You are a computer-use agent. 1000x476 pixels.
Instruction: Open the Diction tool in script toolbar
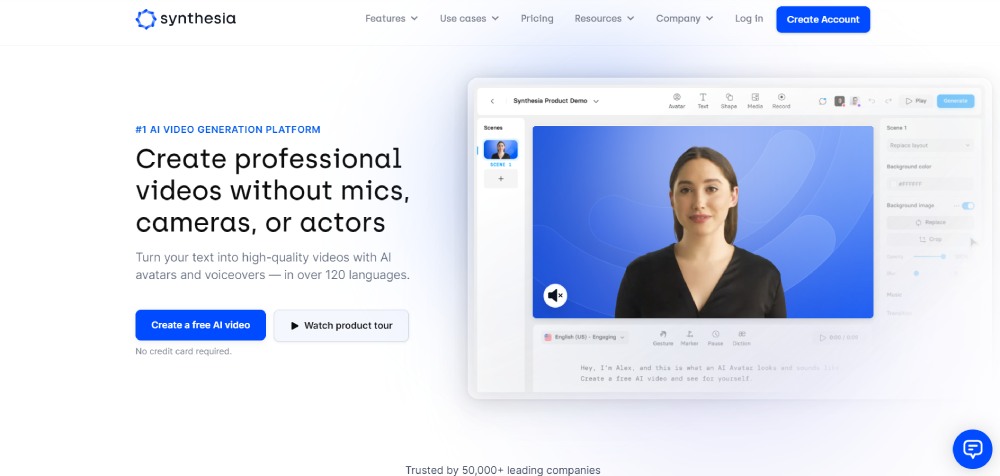742,338
